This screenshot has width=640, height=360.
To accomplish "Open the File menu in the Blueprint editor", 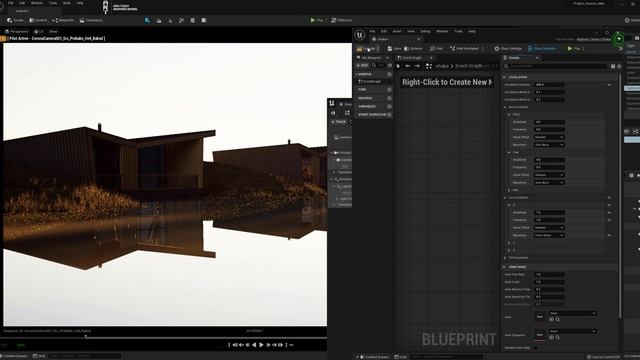I will pos(372,31).
